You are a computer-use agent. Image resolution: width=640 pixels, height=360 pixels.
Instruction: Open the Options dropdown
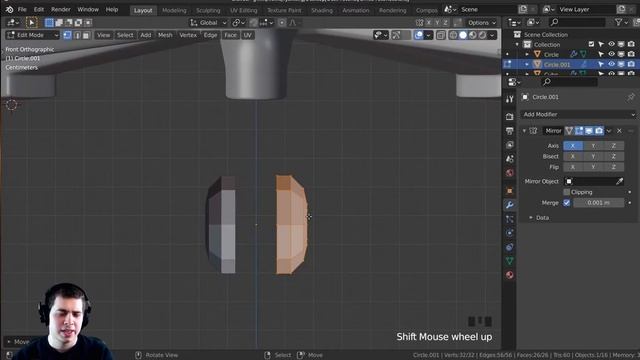coord(482,23)
